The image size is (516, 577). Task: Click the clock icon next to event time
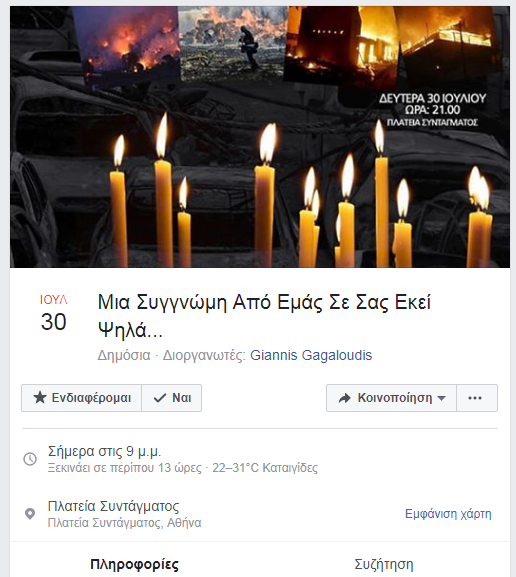(30, 459)
